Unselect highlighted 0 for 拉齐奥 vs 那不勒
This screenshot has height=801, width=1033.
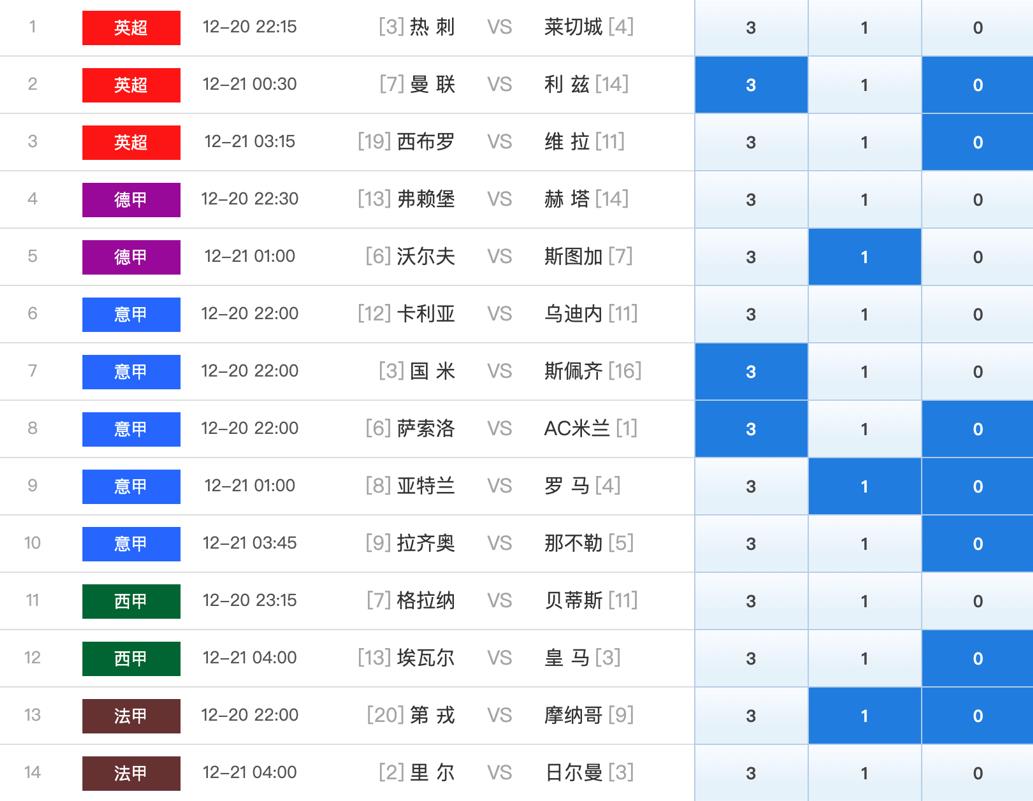tap(978, 543)
